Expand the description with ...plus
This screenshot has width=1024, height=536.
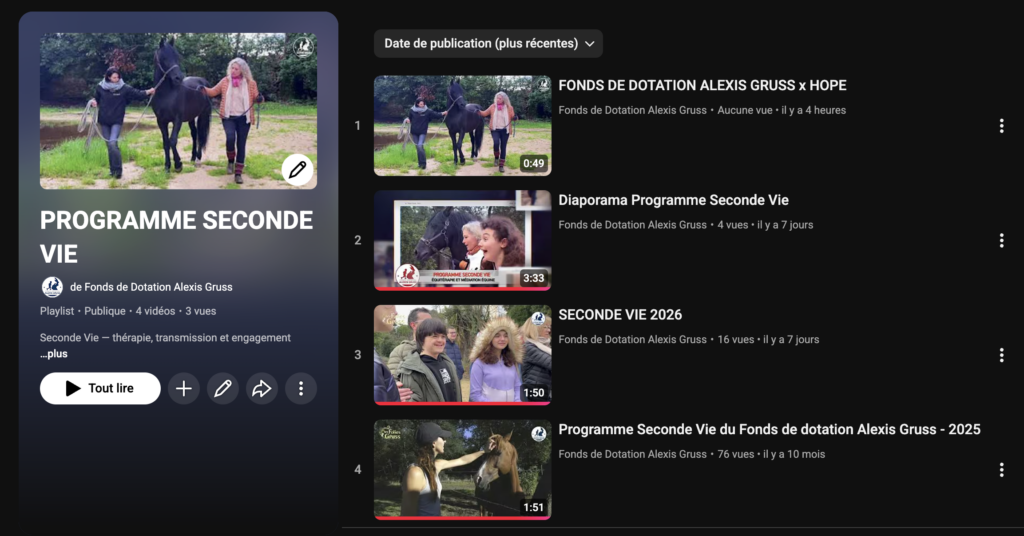coord(54,354)
